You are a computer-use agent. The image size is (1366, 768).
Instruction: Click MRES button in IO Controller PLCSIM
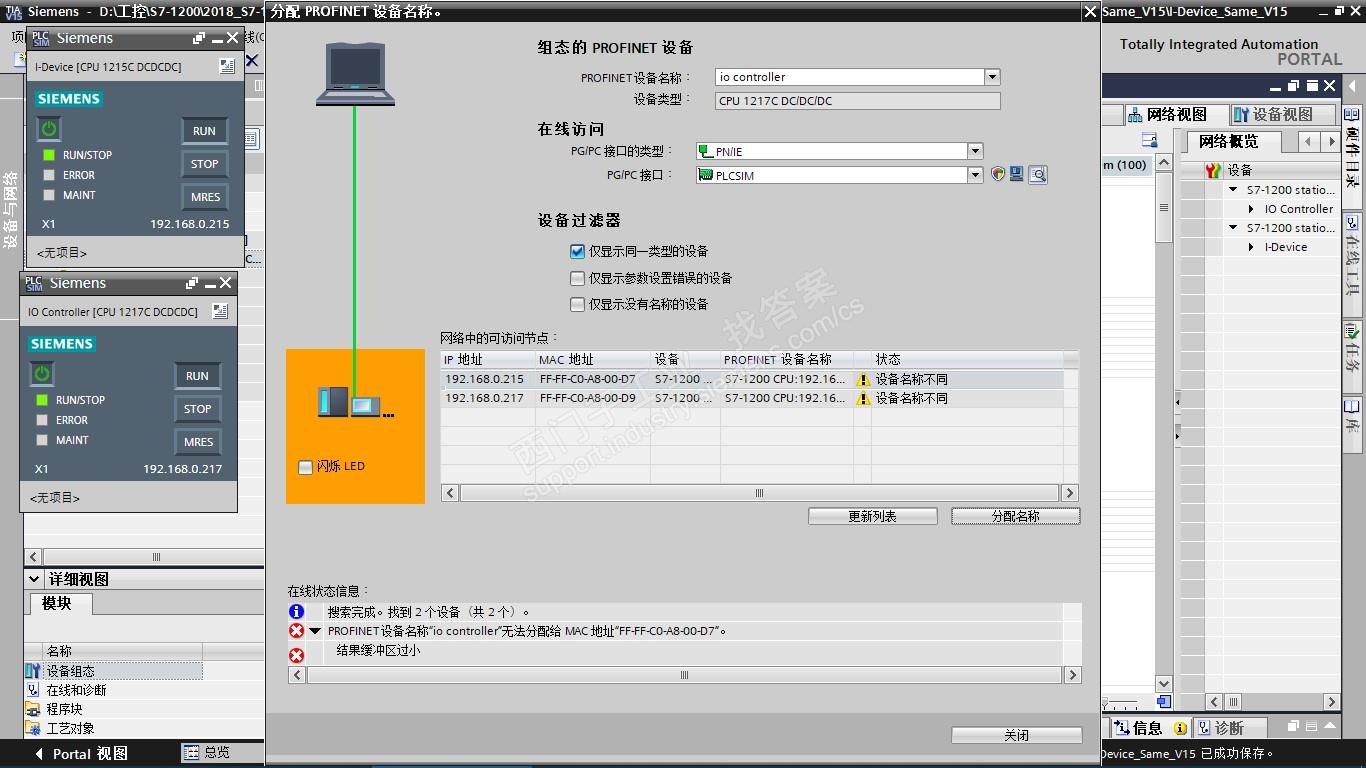point(198,442)
